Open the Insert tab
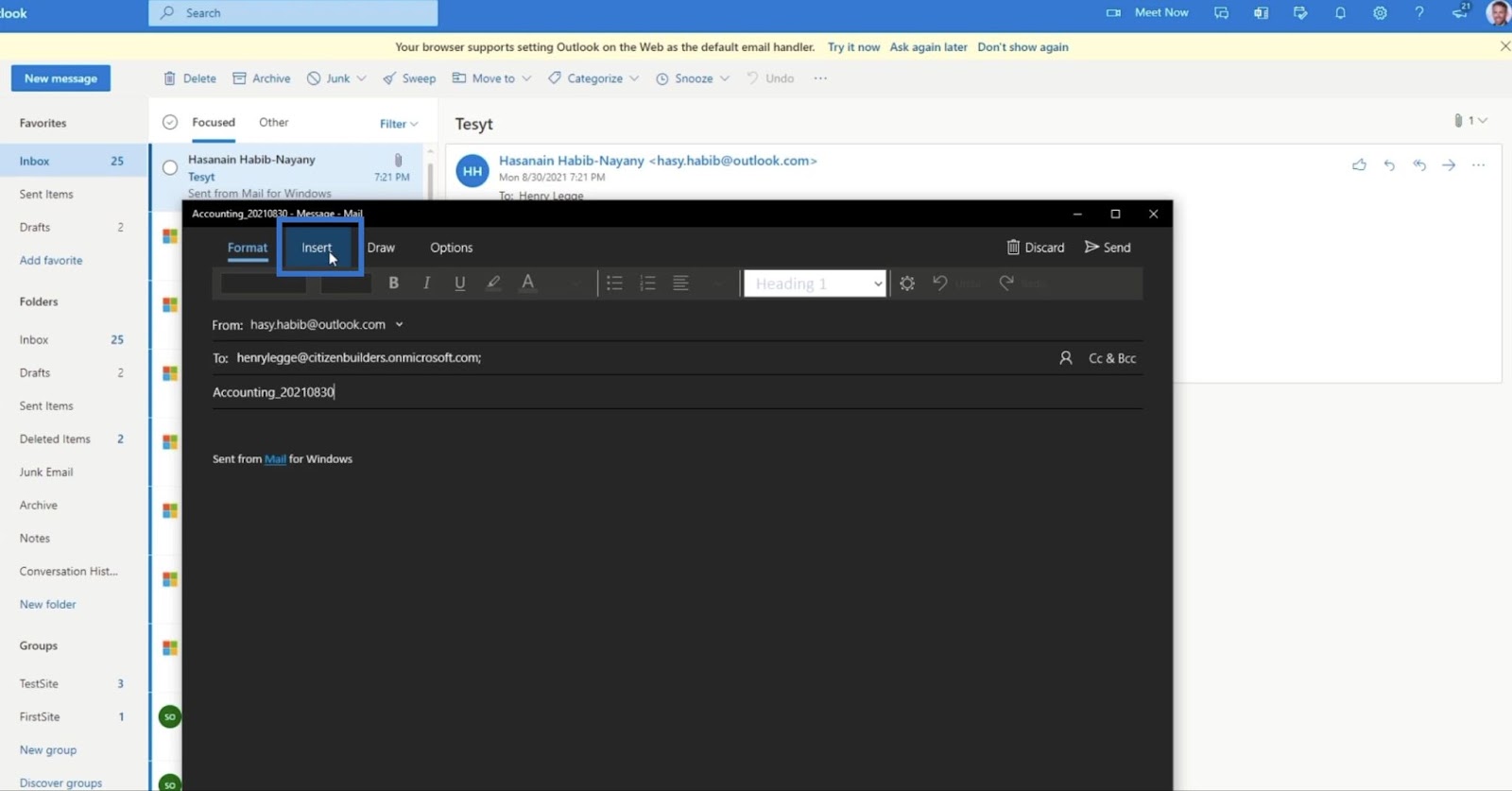 (317, 248)
